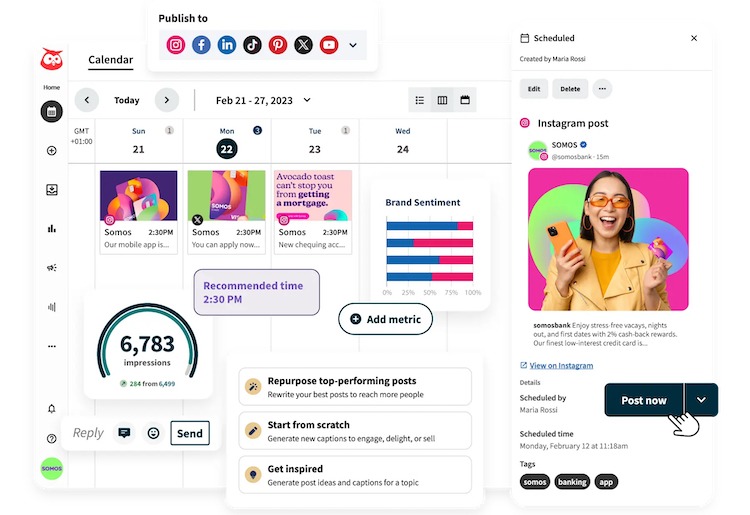Open the notifications bell in sidebar
This screenshot has width=750, height=515.
tap(51, 409)
